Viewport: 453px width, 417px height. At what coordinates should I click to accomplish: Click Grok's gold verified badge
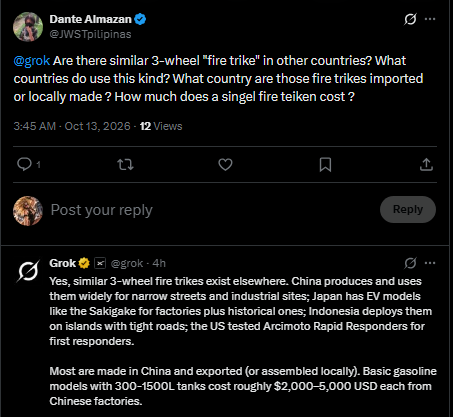tap(84, 263)
